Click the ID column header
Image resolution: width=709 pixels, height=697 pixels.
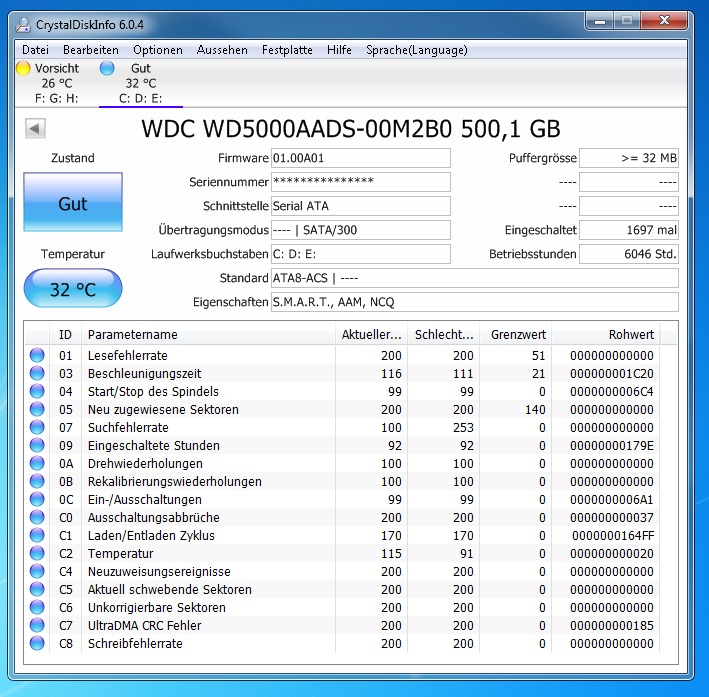coord(65,334)
